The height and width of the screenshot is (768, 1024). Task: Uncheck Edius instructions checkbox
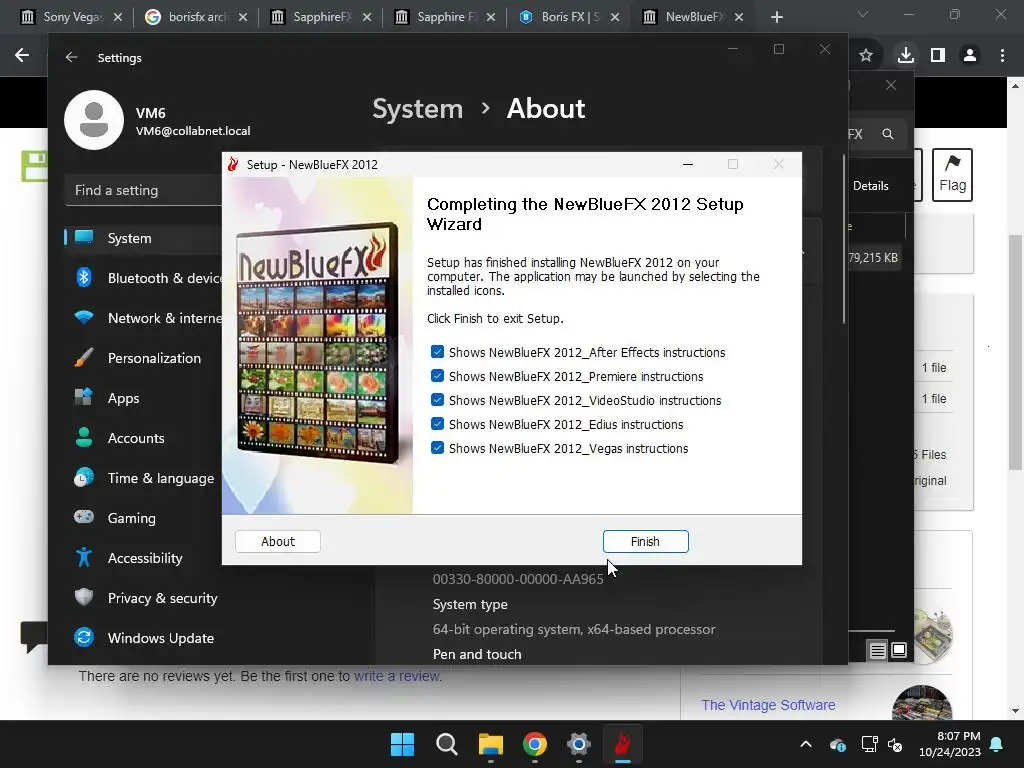[x=438, y=424]
